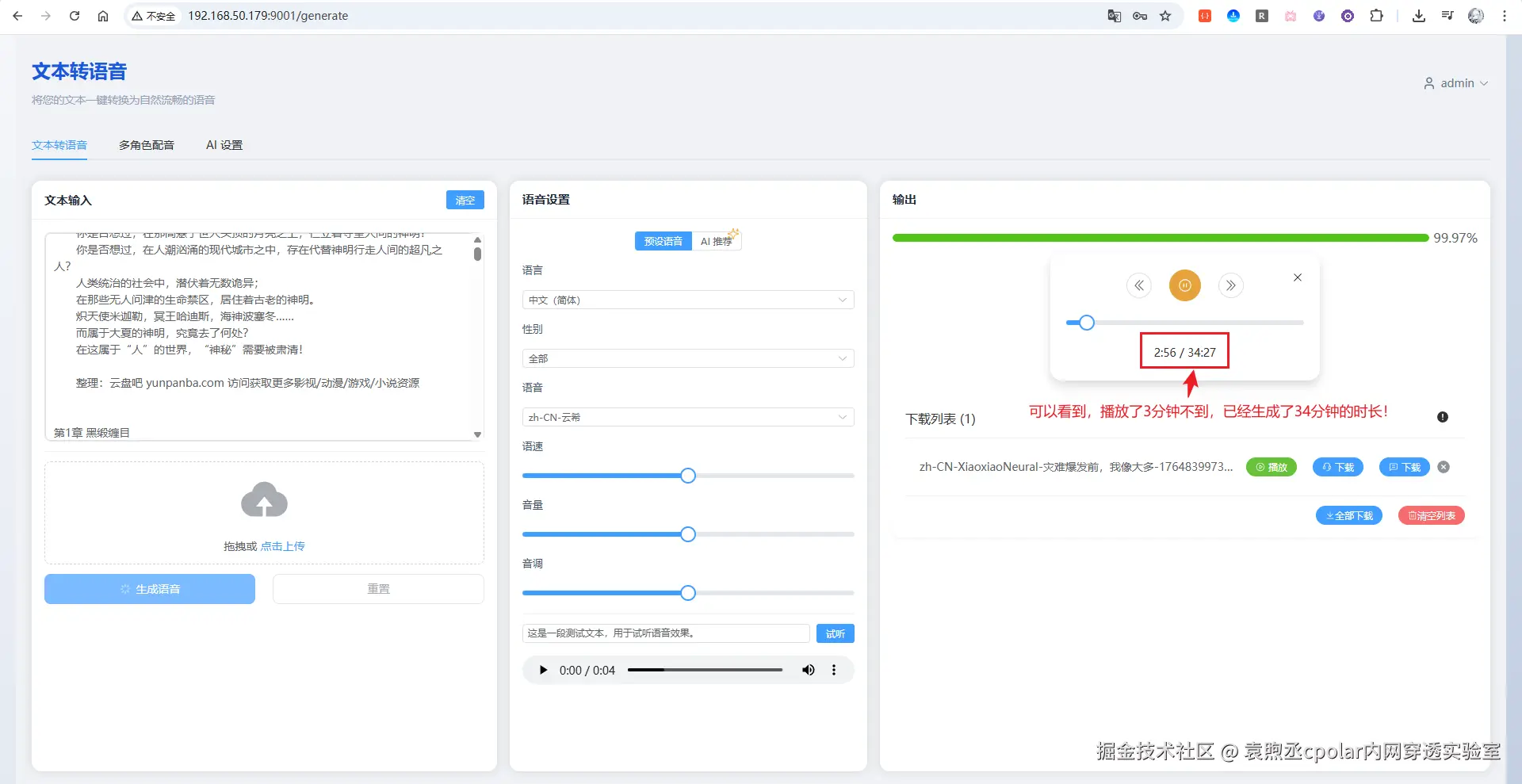This screenshot has width=1522, height=784.
Task: Click the info icon beside the download list
Action: (1443, 417)
